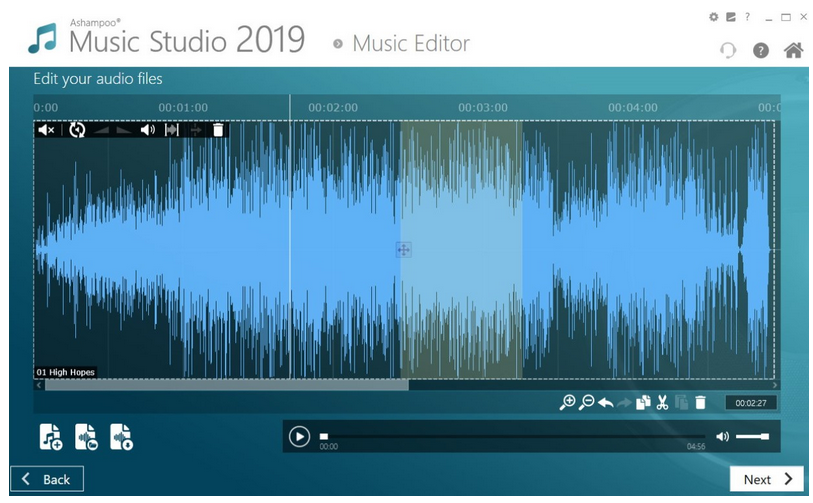
Task: Delete selection via bottom toolbar trash icon
Action: [x=700, y=402]
